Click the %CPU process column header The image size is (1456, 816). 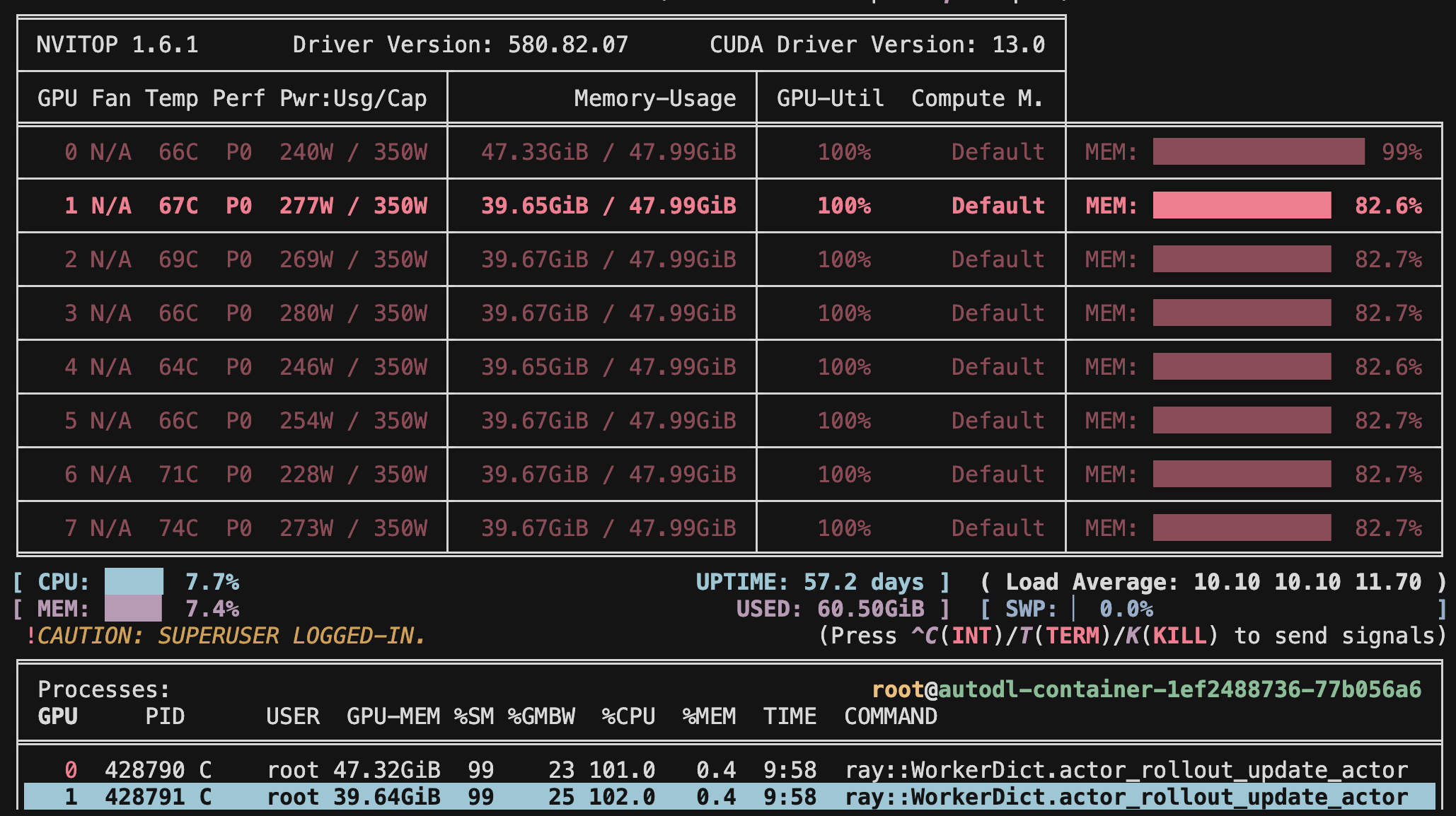(x=628, y=716)
